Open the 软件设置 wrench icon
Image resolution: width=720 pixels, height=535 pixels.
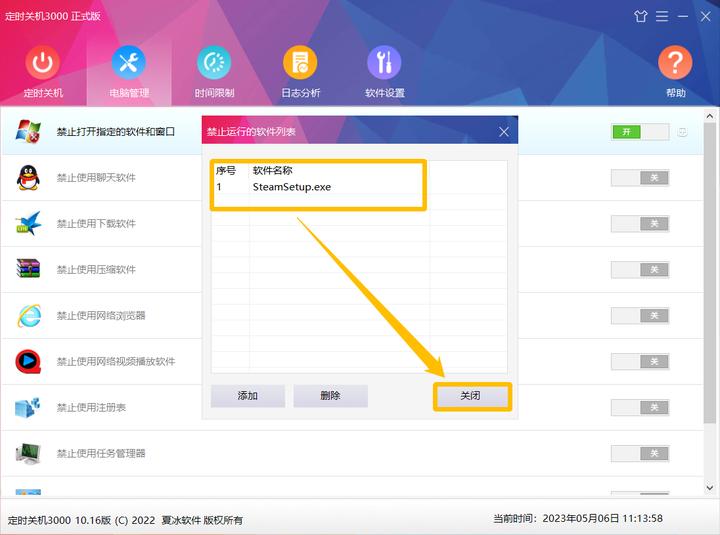[384, 62]
